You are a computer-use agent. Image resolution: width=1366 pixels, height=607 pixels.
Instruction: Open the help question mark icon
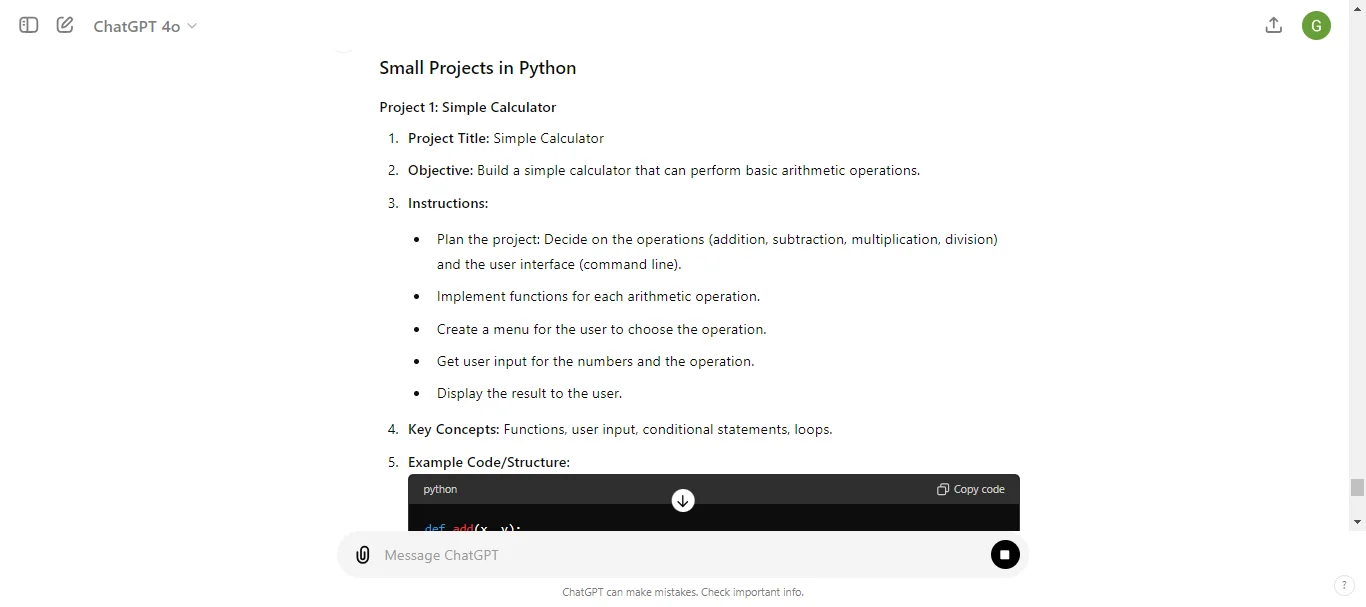pos(1344,586)
